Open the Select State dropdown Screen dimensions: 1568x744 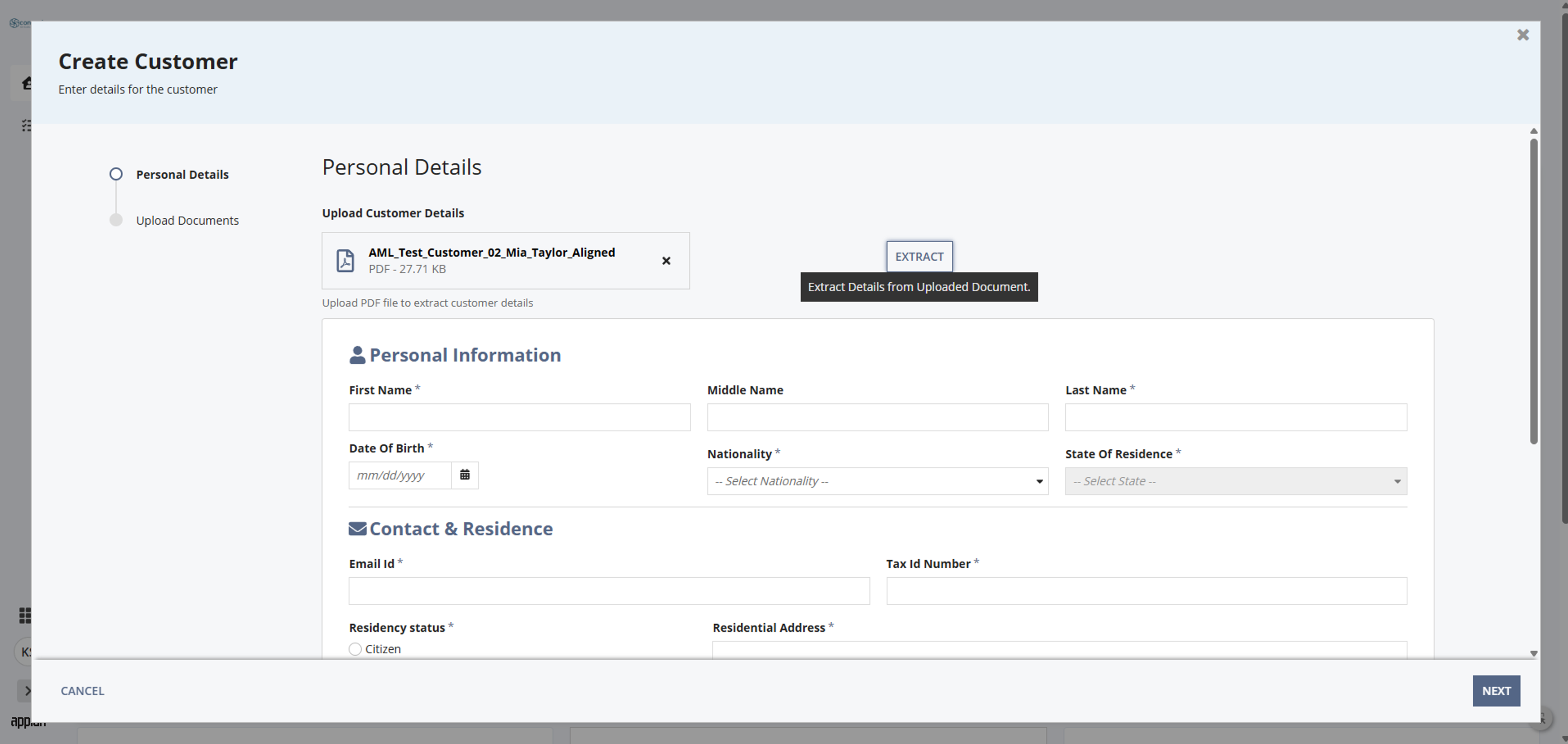point(1236,481)
